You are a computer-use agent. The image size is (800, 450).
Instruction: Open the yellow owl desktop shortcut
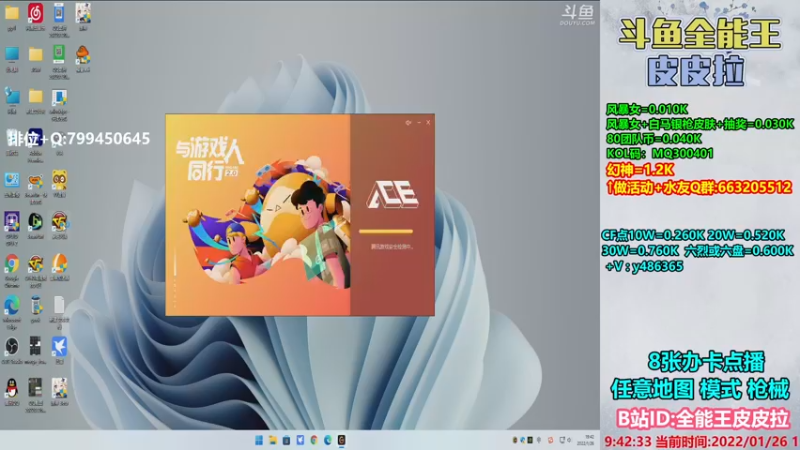coord(59,180)
